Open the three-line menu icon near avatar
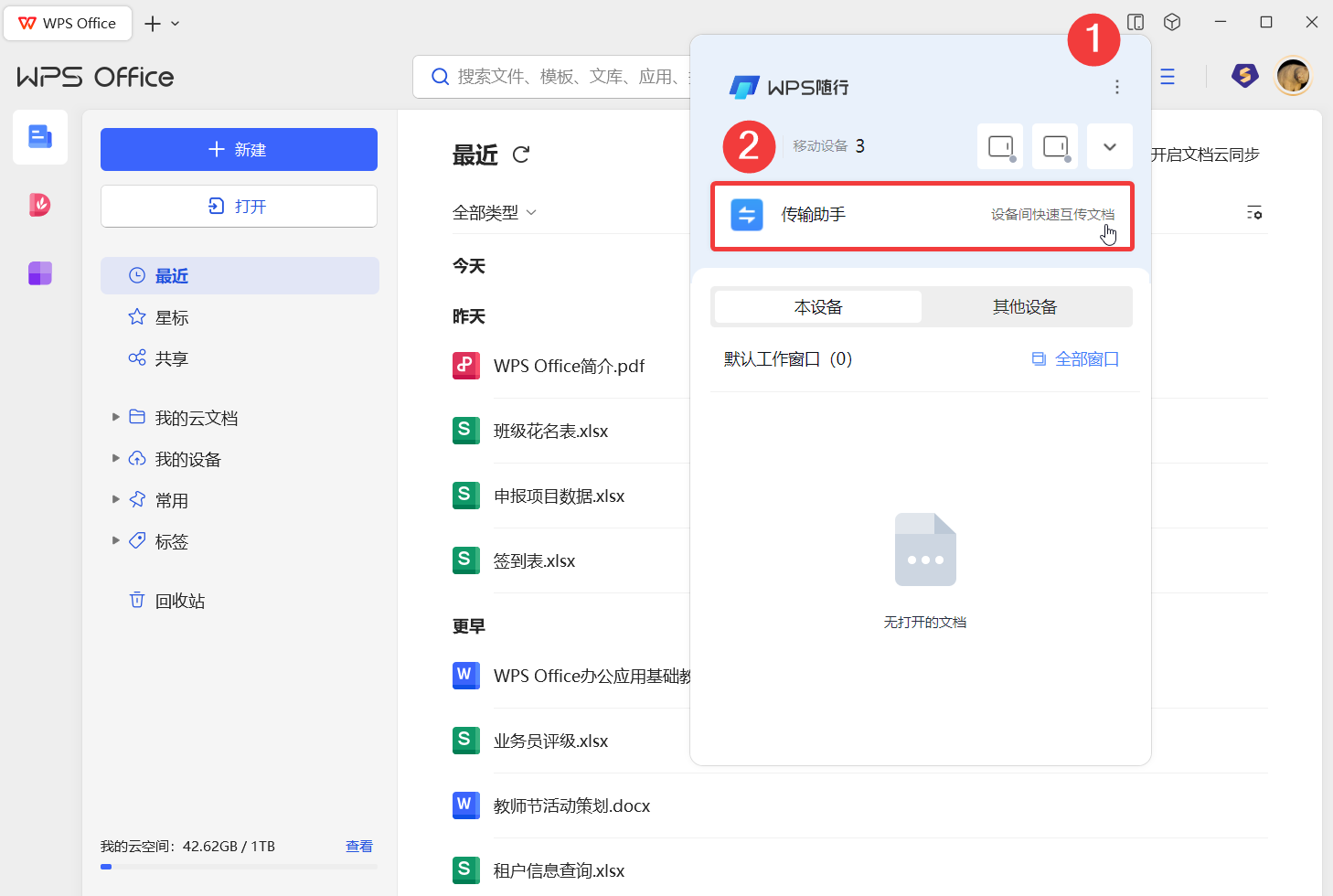The image size is (1333, 896). pos(1168,77)
